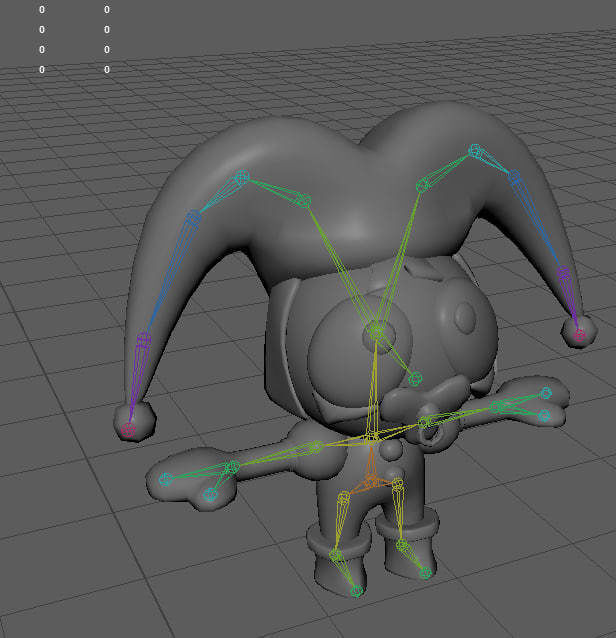
Task: Select upper cyan finger tip, screen-right hand
Action: [x=546, y=393]
